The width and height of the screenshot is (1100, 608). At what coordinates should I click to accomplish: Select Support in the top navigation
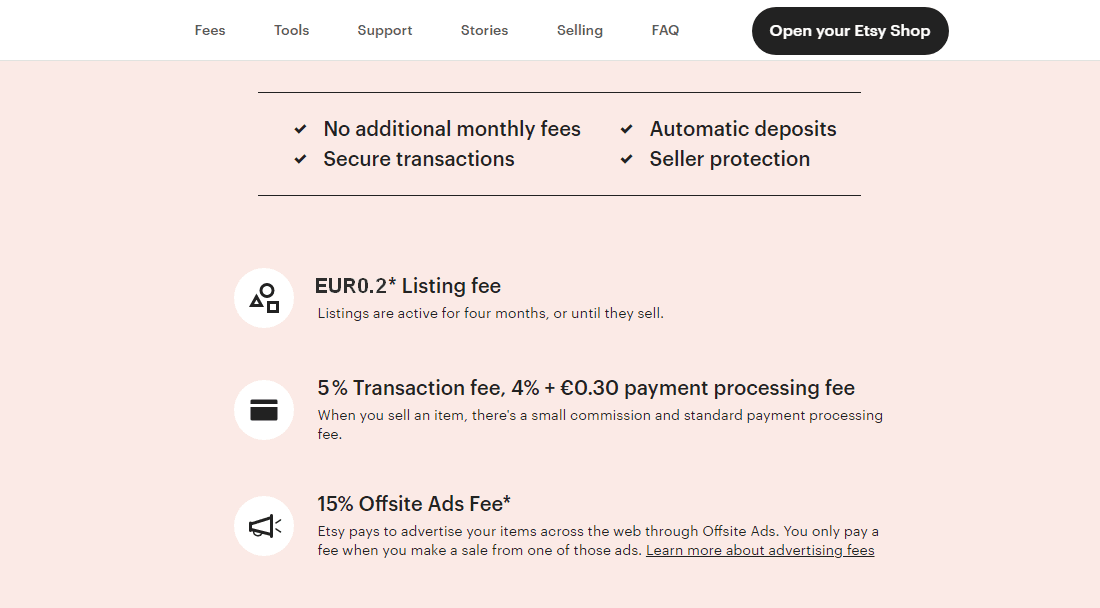pyautogui.click(x=385, y=31)
